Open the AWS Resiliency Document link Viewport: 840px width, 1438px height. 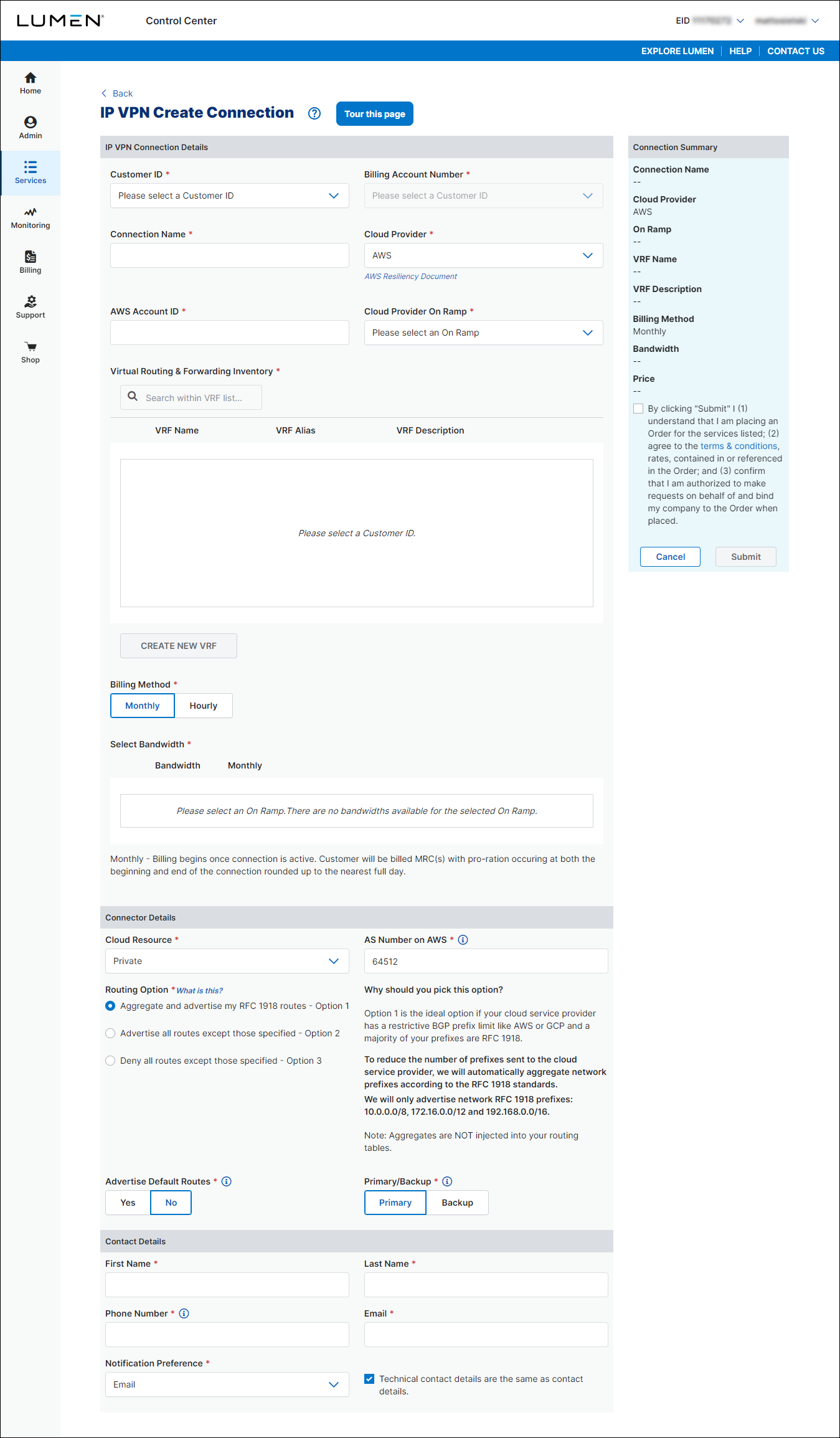(x=411, y=277)
